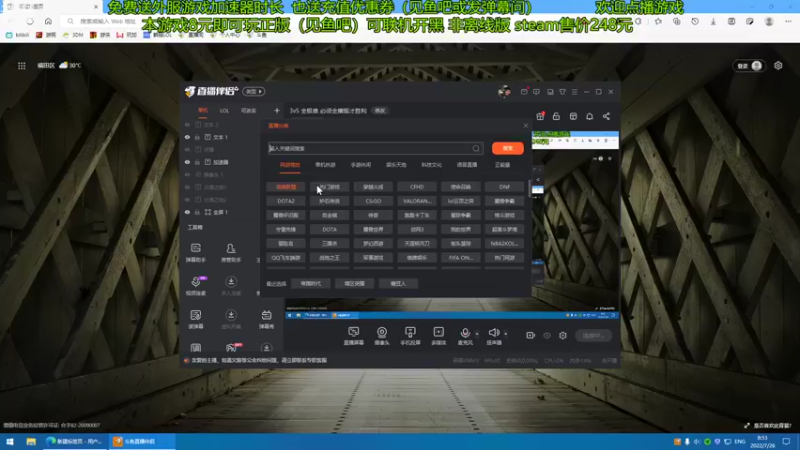Open stream settings gear in bottom toolbar
Viewport: 800px width, 450px height.
pos(563,335)
